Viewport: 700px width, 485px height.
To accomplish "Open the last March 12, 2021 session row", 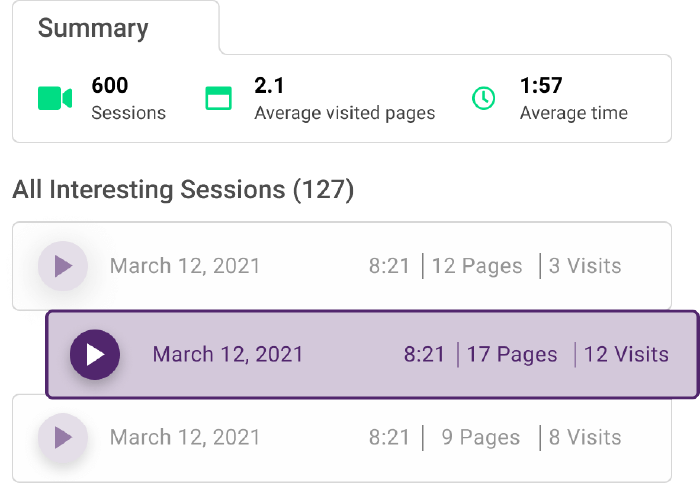I will pyautogui.click(x=342, y=438).
